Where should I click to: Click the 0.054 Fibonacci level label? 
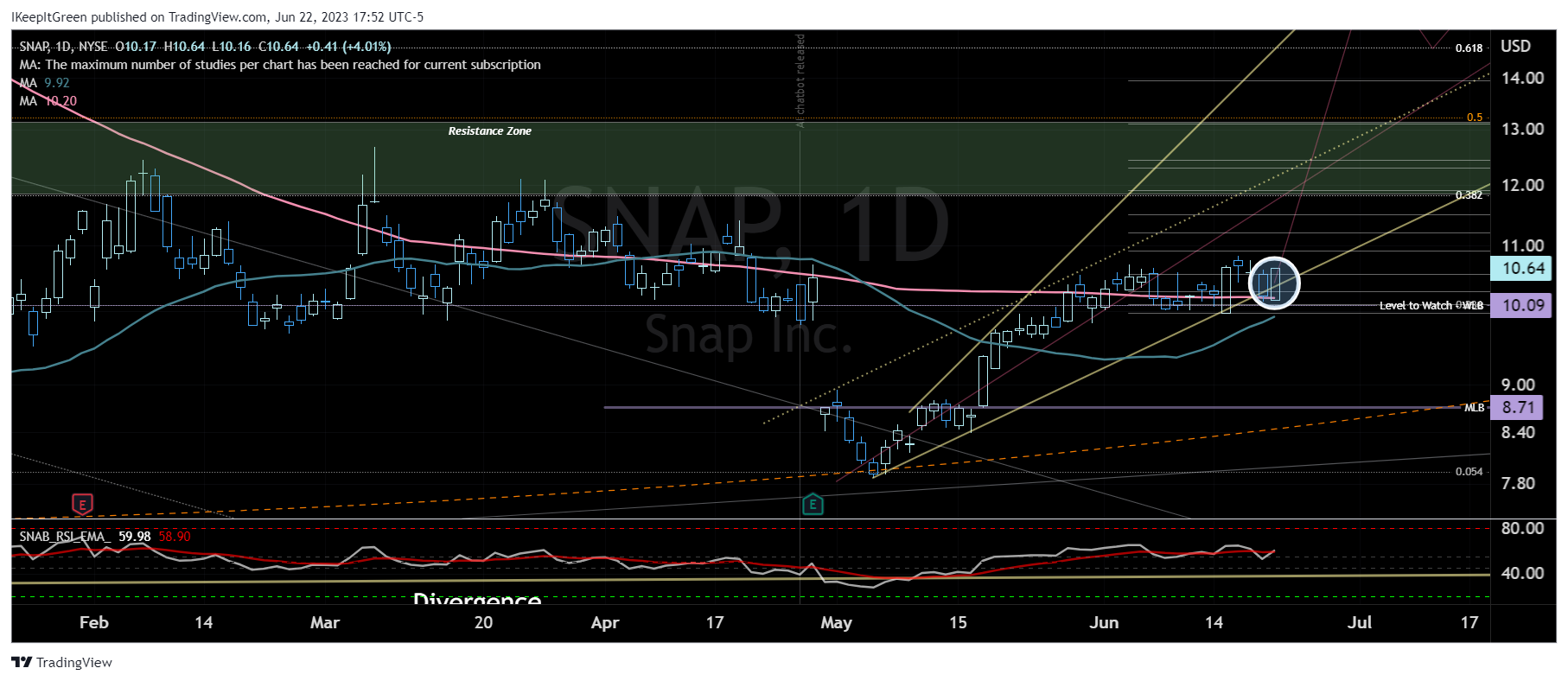point(1469,472)
